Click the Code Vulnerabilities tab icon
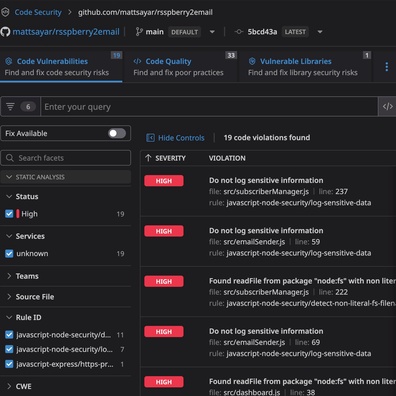The image size is (396, 396). coord(9,61)
